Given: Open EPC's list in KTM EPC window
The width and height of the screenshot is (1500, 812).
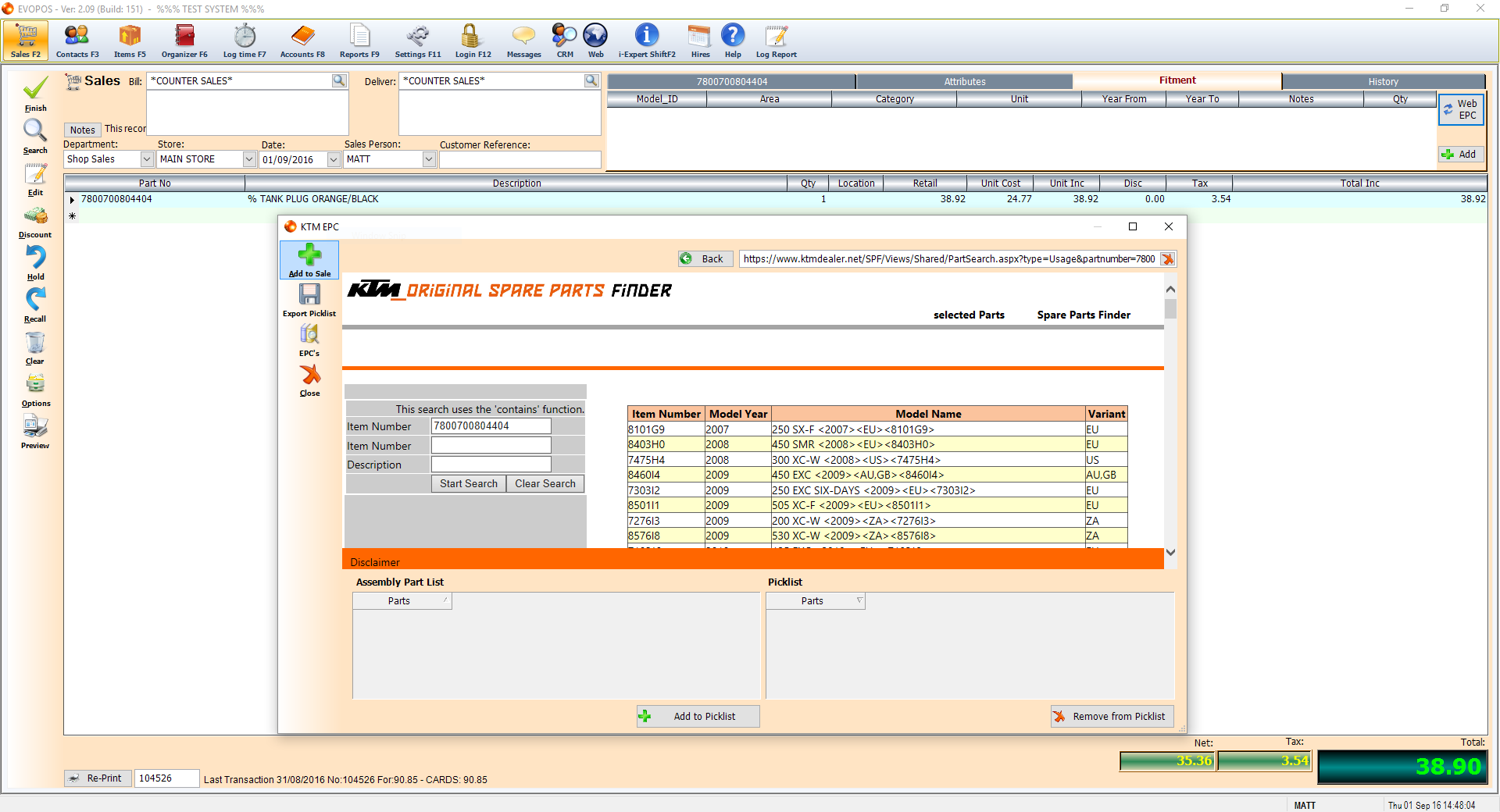Looking at the screenshot, I should pyautogui.click(x=309, y=340).
